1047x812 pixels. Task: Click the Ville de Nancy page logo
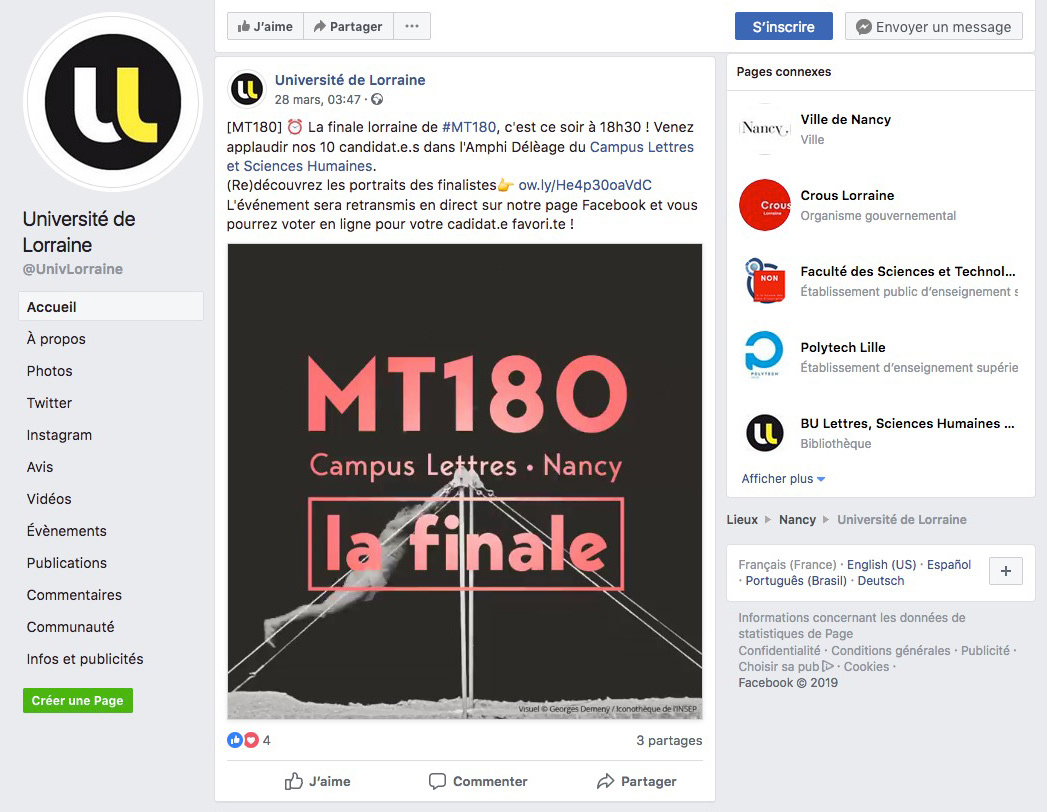click(765, 129)
